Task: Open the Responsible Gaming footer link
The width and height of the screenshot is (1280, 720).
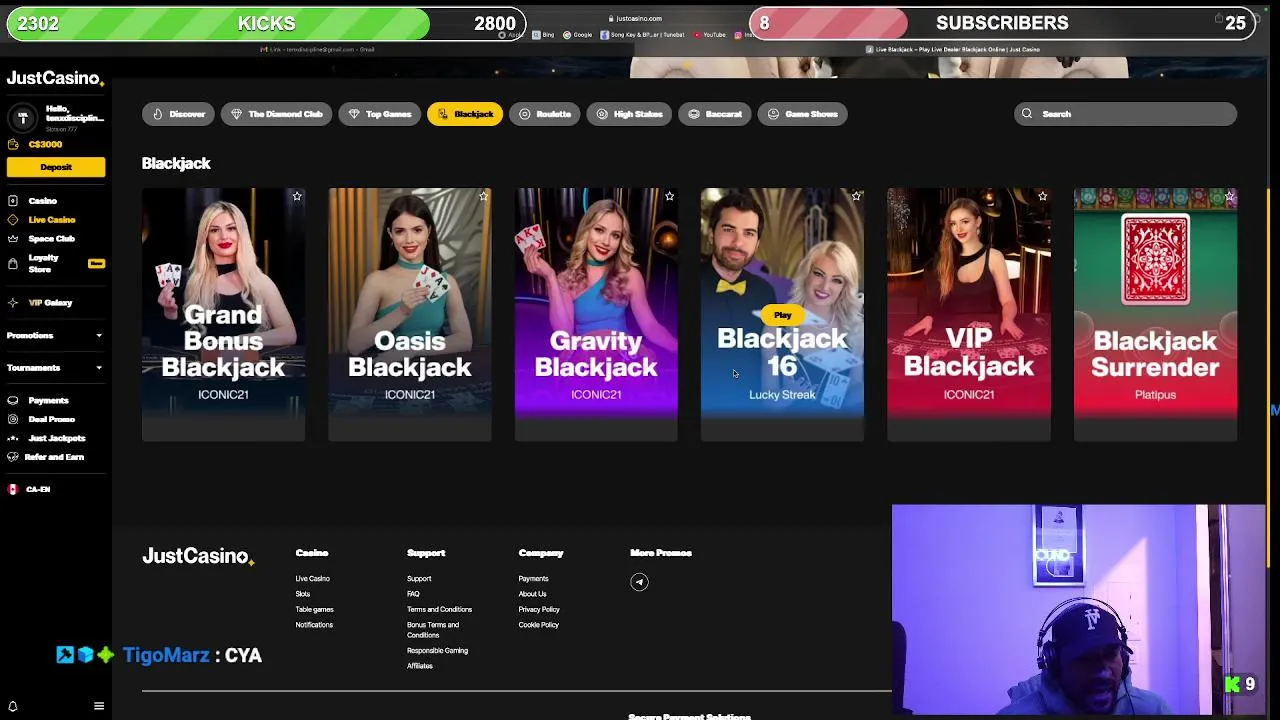Action: pos(437,651)
